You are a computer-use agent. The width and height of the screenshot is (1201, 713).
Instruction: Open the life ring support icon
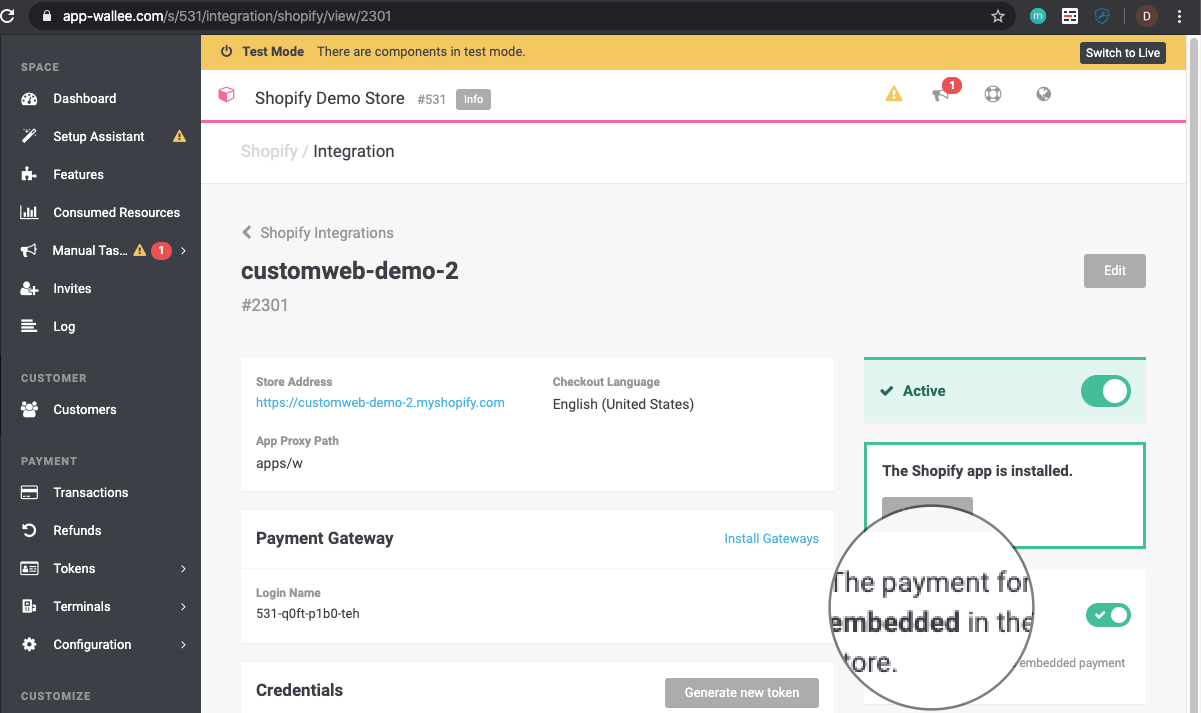click(x=992, y=94)
